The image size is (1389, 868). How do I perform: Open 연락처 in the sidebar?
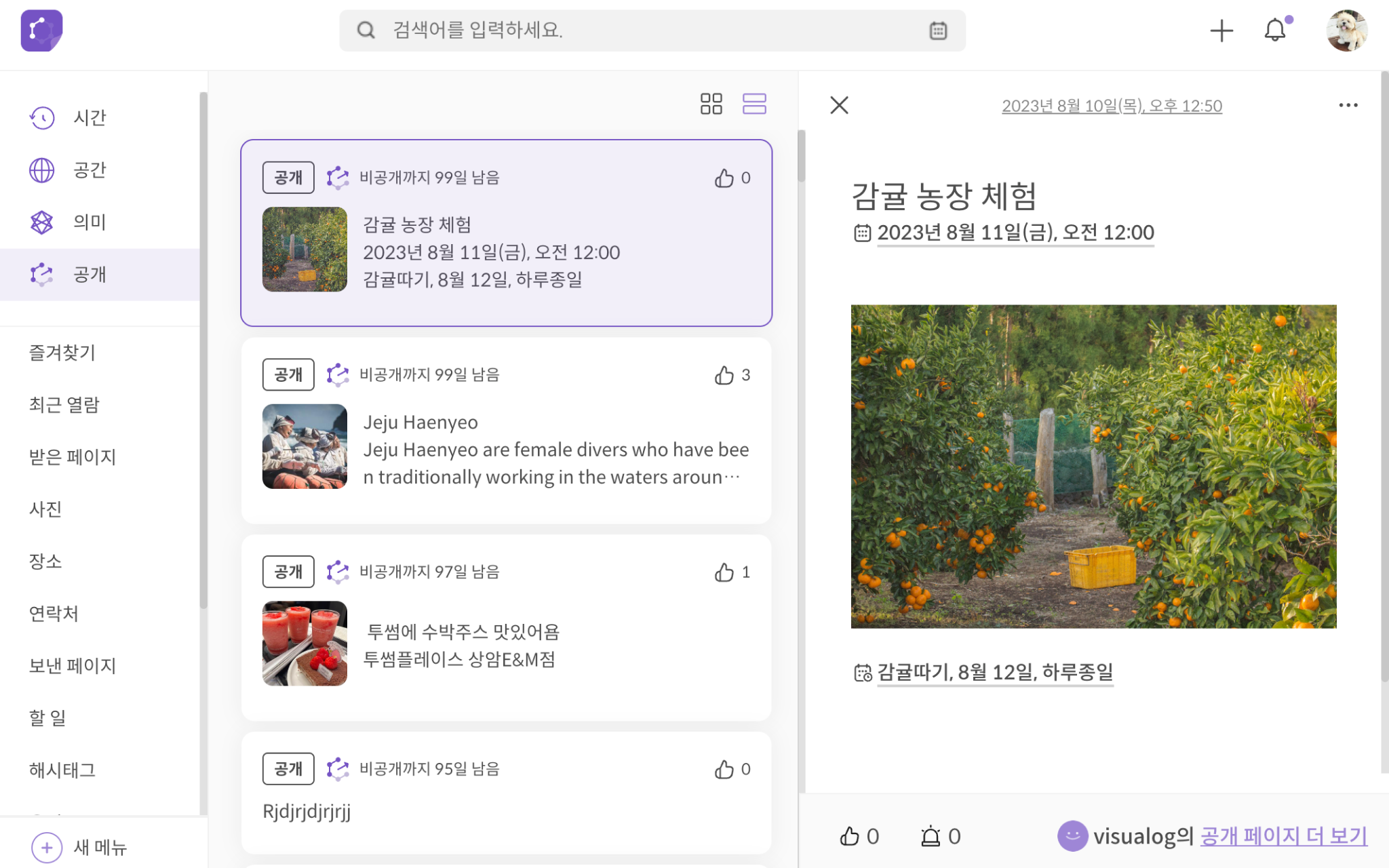[54, 614]
